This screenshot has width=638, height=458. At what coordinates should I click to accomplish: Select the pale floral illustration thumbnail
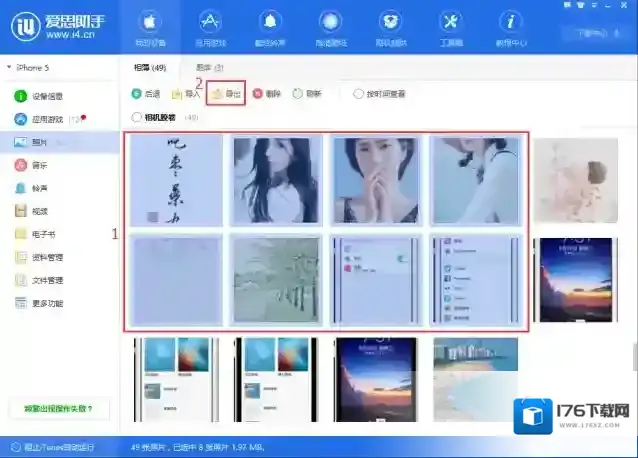pyautogui.click(x=576, y=181)
